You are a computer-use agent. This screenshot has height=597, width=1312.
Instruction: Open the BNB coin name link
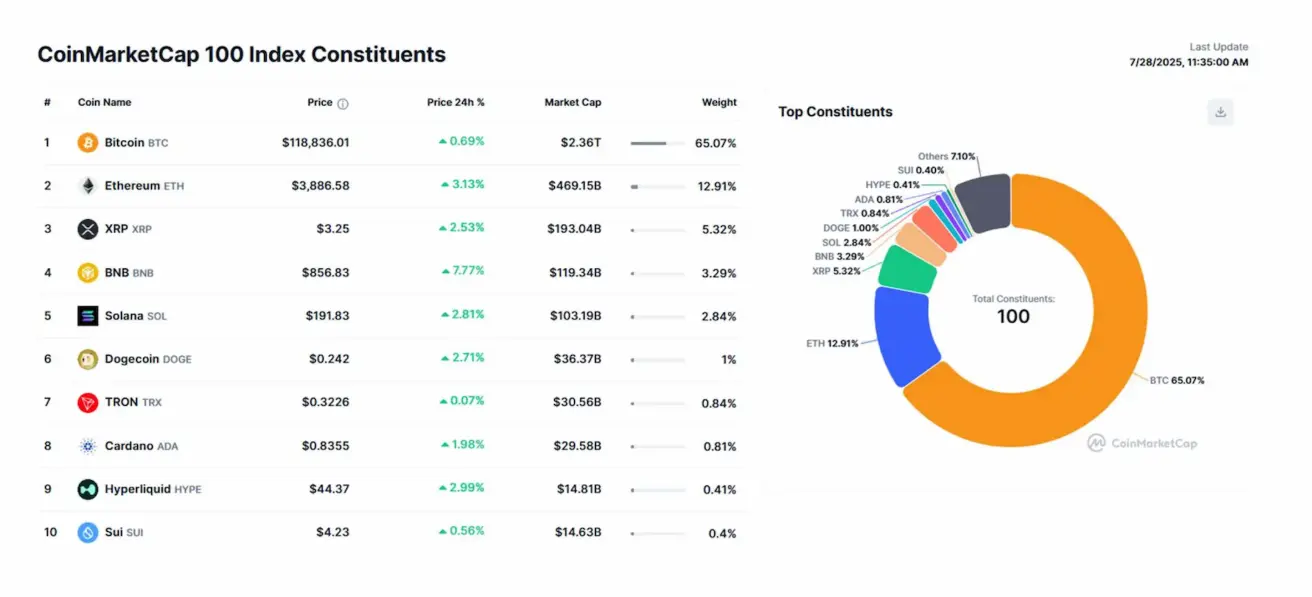pos(129,273)
